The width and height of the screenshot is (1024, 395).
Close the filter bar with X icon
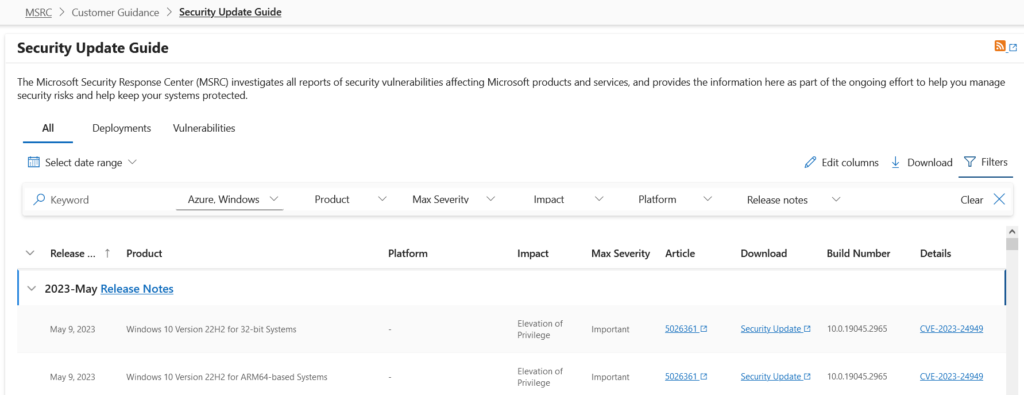tap(999, 199)
